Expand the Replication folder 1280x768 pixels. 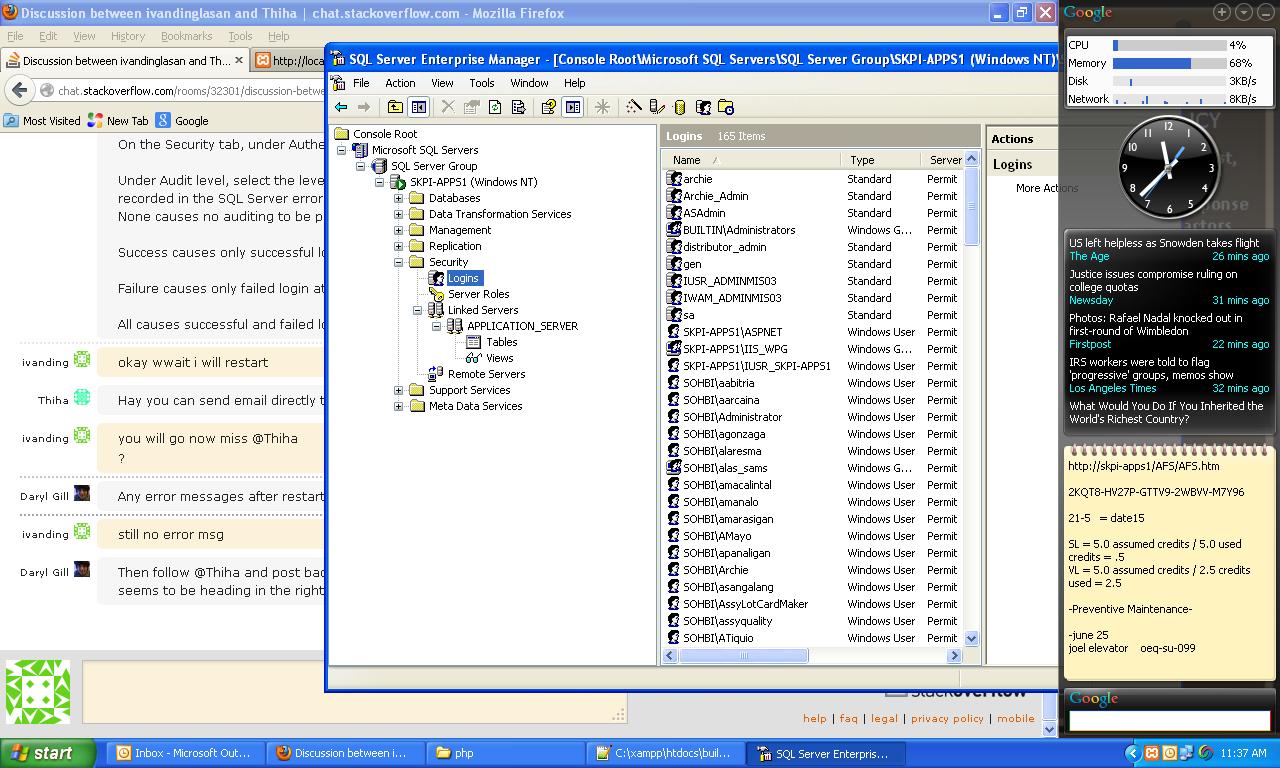pyautogui.click(x=398, y=246)
